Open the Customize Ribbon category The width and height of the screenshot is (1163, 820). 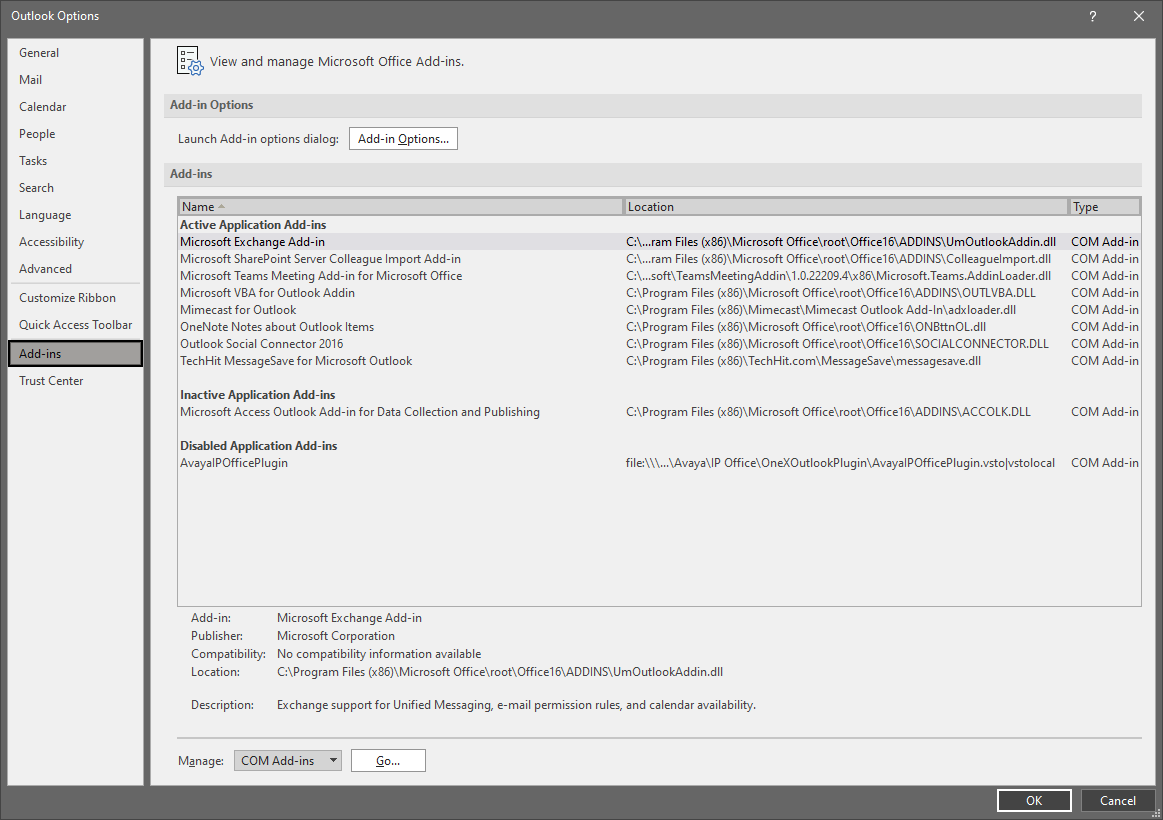click(x=75, y=298)
